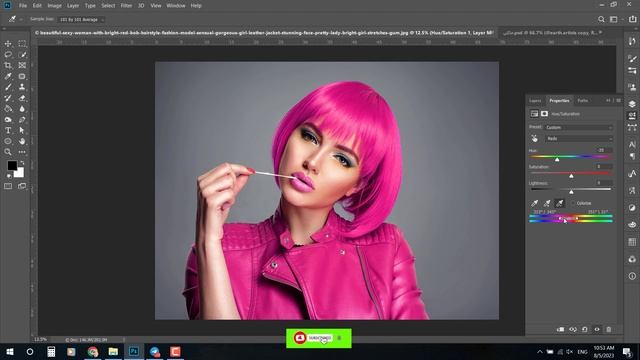This screenshot has height=360, width=640.
Task: Click the Saturation slider handle
Action: [571, 176]
